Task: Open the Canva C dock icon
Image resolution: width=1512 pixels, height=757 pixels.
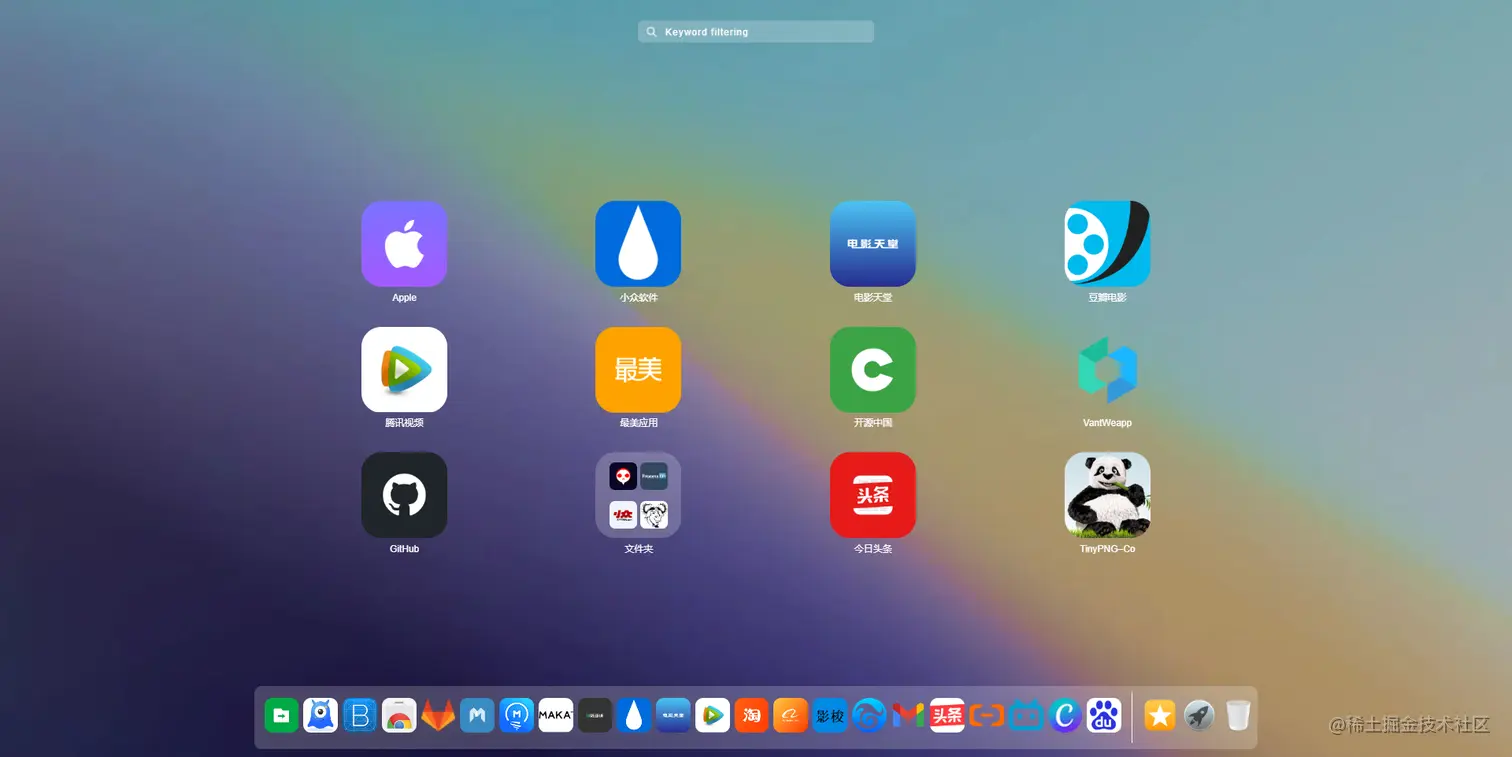Action: [x=1064, y=715]
